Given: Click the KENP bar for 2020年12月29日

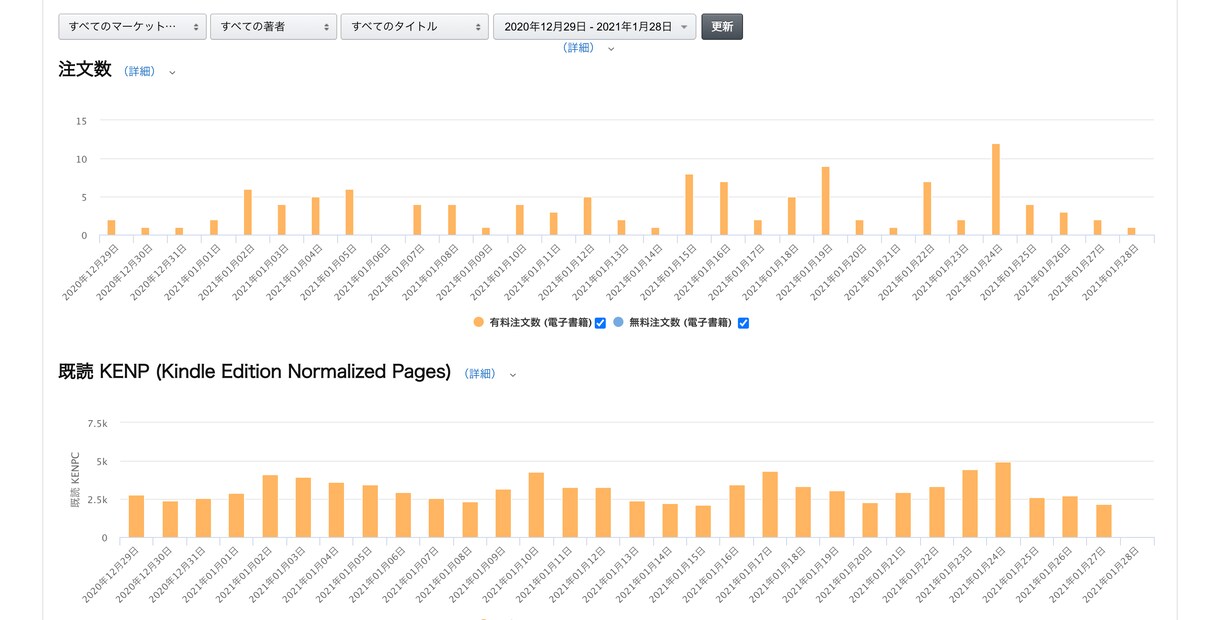Looking at the screenshot, I should click(x=136, y=517).
